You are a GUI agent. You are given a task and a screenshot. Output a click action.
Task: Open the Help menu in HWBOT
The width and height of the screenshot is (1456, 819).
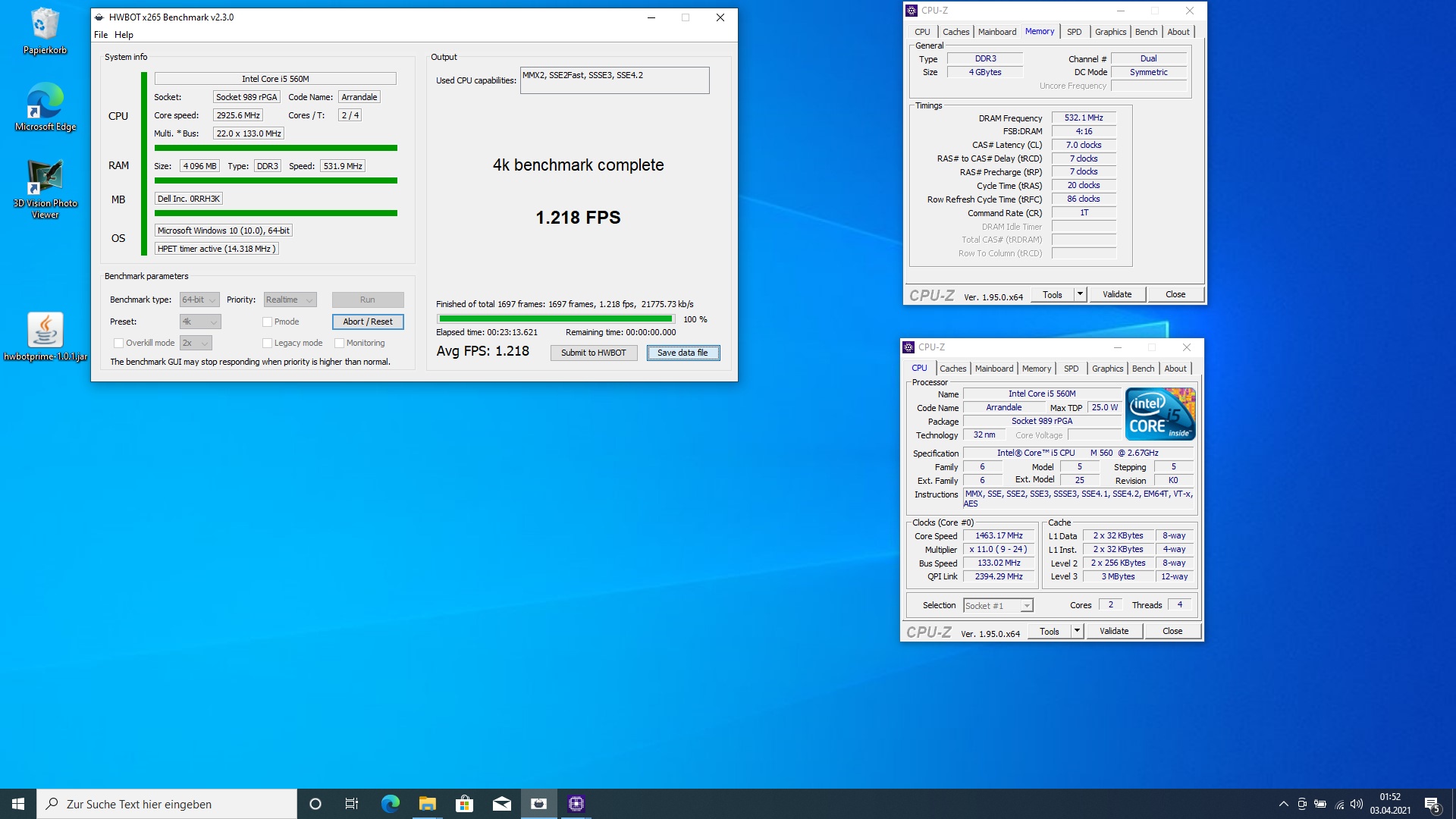[x=124, y=35]
